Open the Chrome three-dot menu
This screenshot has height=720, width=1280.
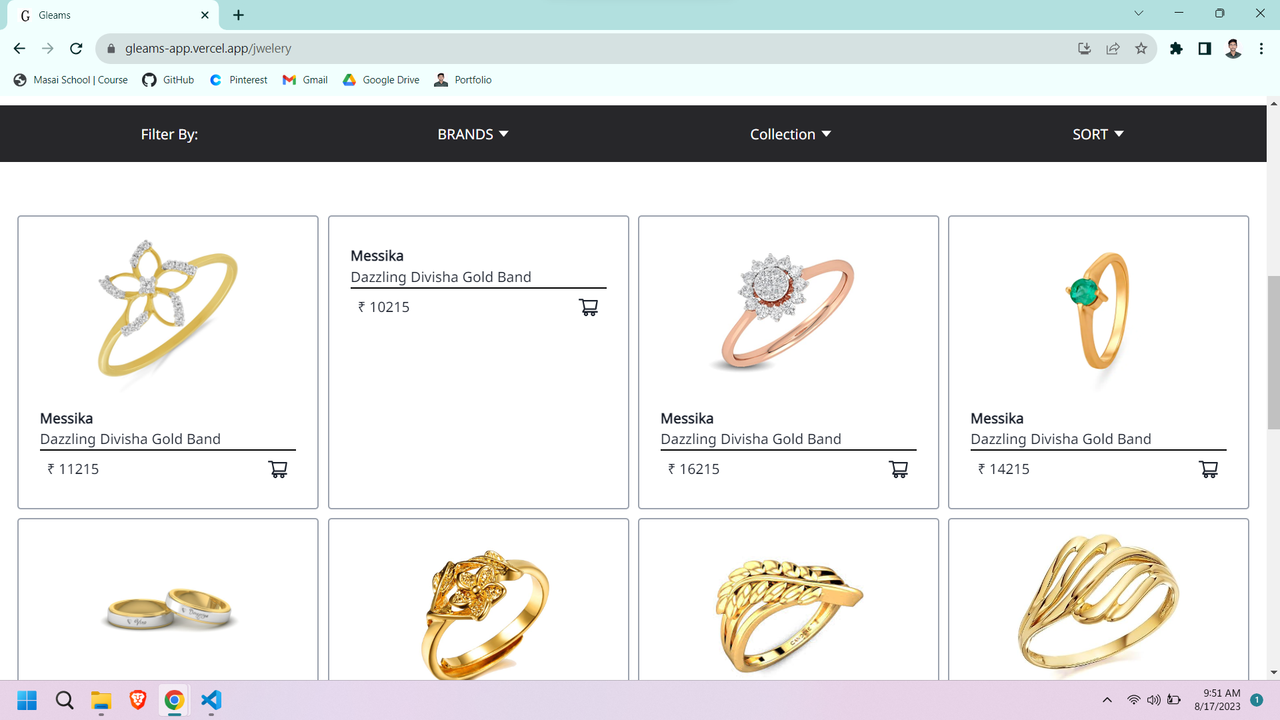click(x=1262, y=48)
